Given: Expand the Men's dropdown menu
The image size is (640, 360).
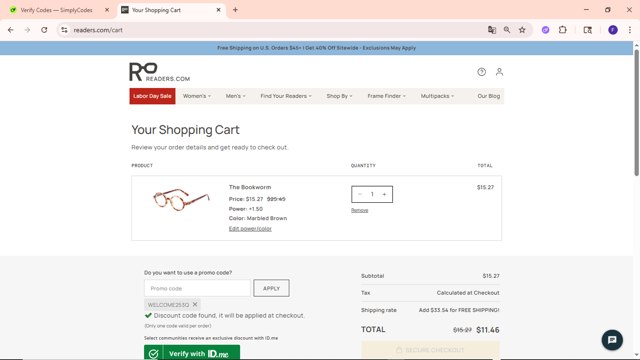Looking at the screenshot, I should point(236,96).
